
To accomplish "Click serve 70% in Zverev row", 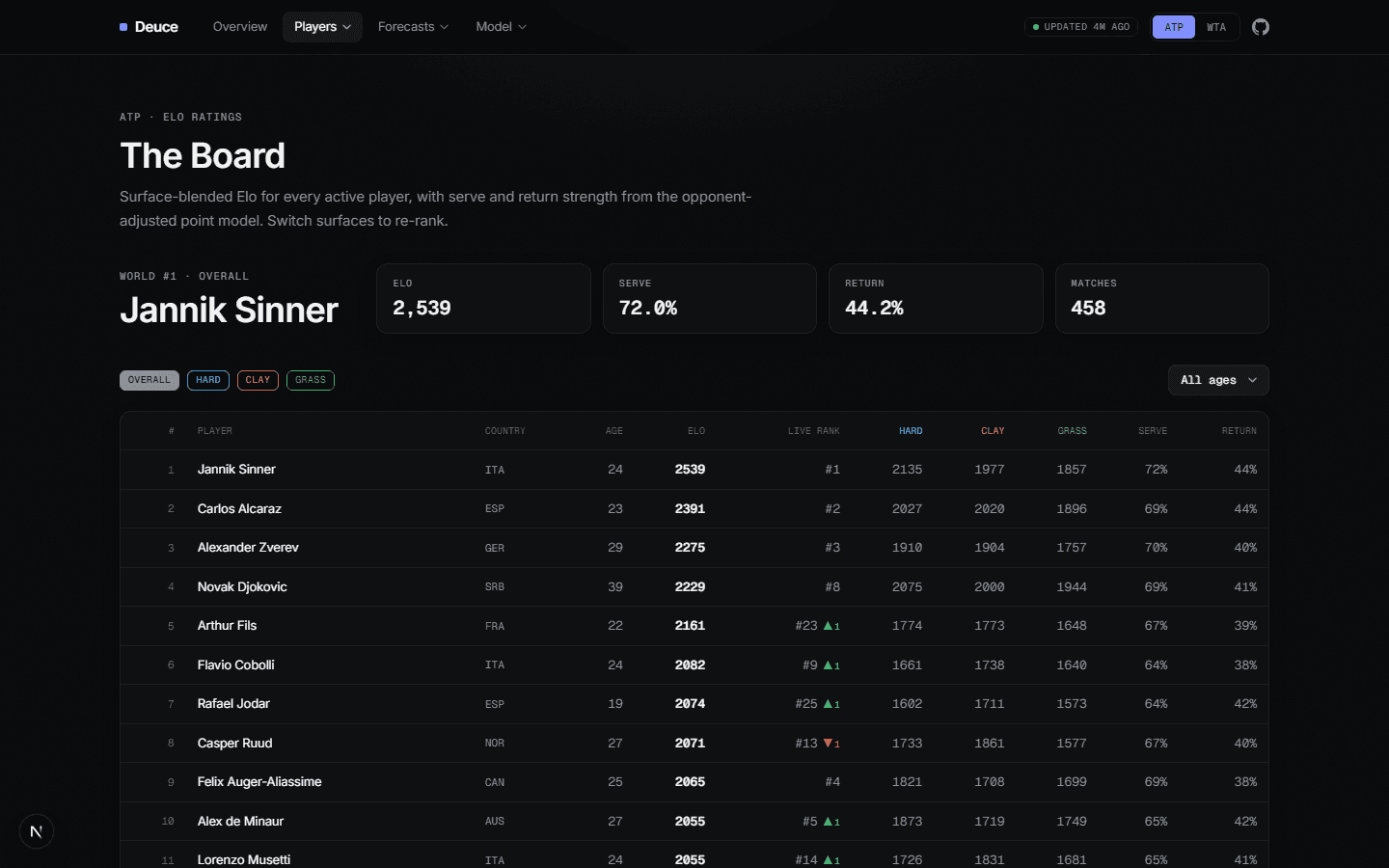I will [x=1156, y=548].
